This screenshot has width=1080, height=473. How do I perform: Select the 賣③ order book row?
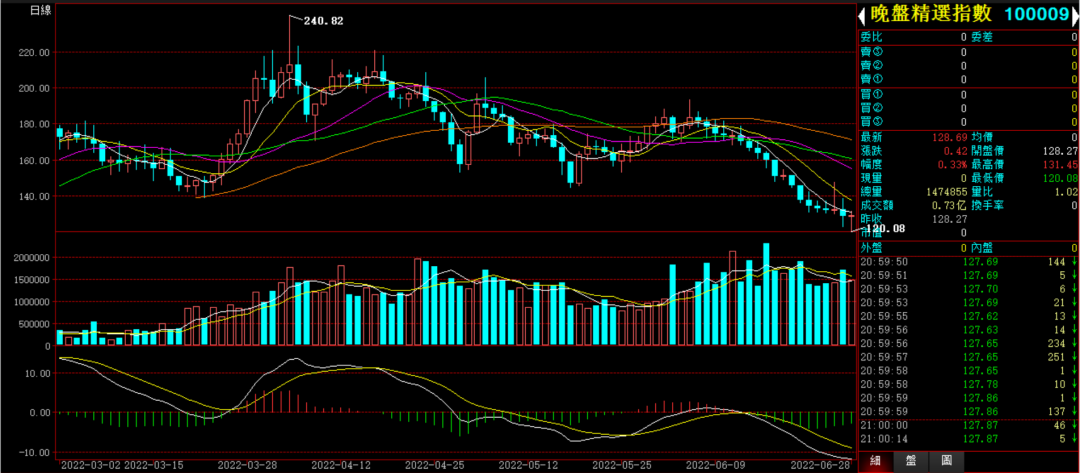(x=968, y=52)
